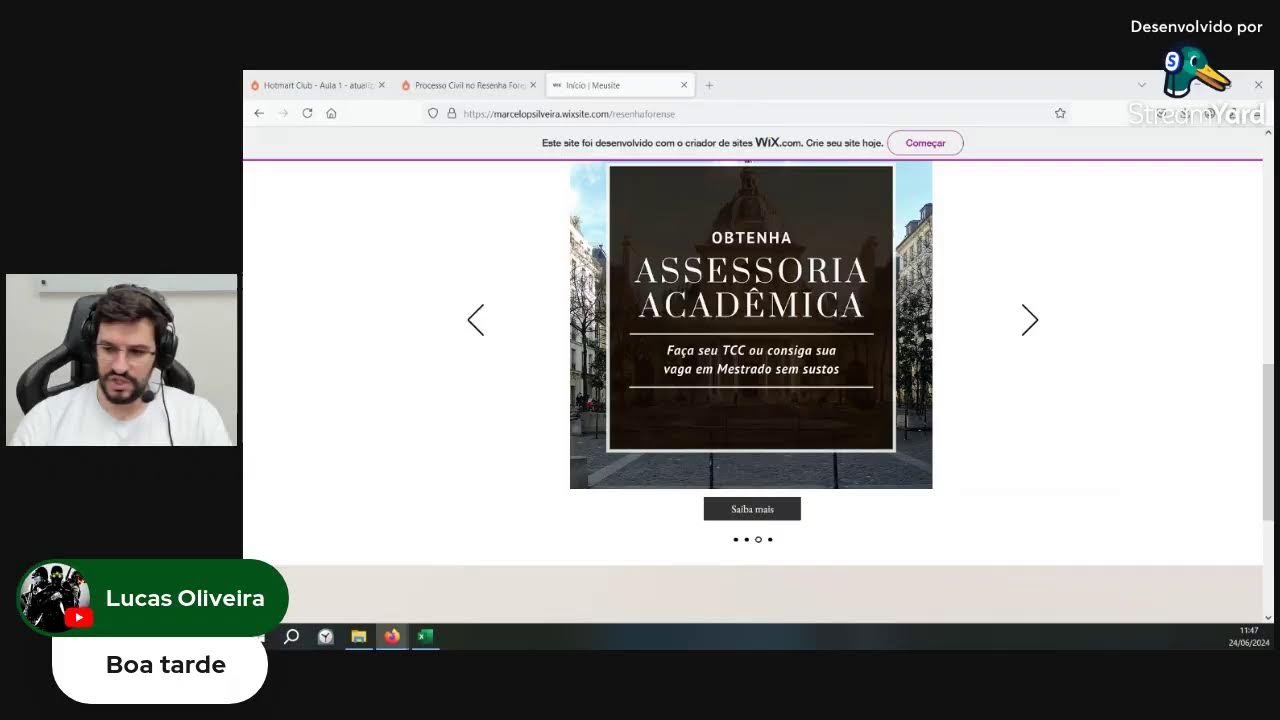Image resolution: width=1280 pixels, height=720 pixels.
Task: Bookmark this page with the star icon
Action: 1060,113
